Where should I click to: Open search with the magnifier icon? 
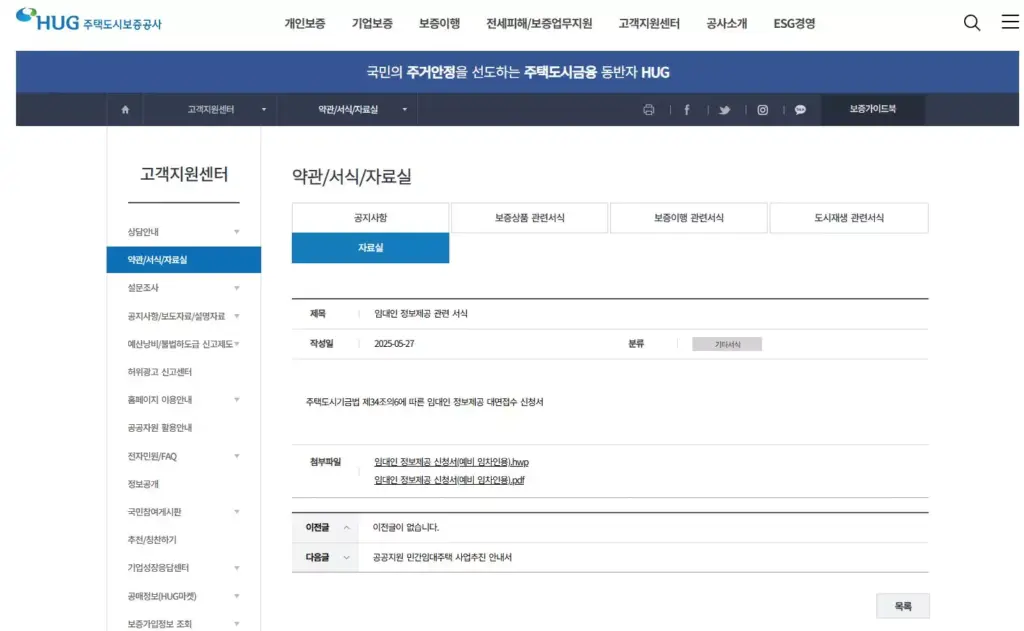click(x=971, y=21)
